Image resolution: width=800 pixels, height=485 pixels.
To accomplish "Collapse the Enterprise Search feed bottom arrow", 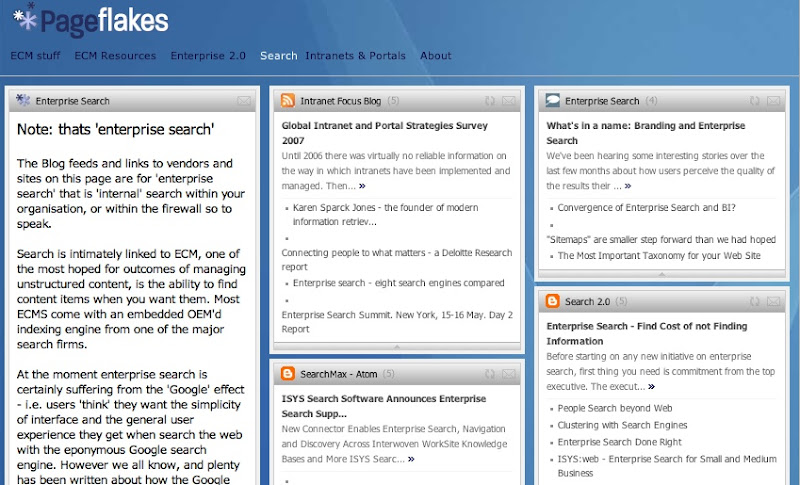I will pyautogui.click(x=662, y=273).
